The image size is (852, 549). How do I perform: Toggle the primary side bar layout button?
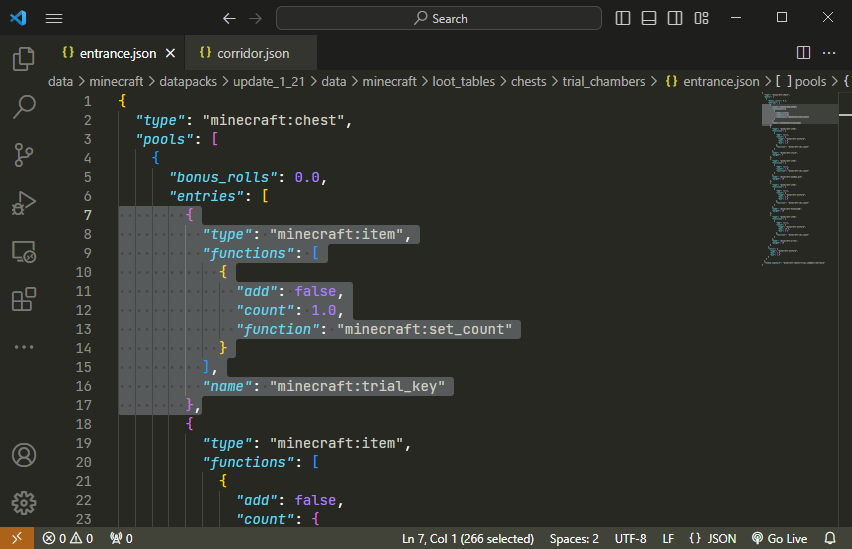coord(623,18)
